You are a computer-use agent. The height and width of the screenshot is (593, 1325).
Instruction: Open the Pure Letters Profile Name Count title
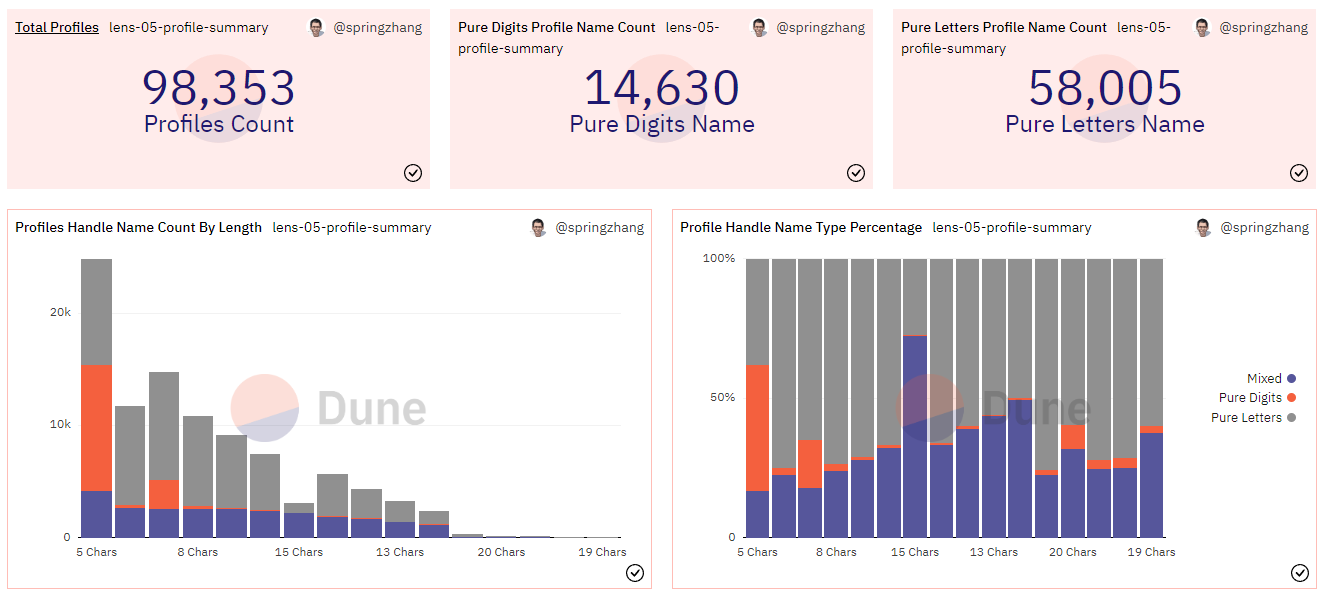1004,28
